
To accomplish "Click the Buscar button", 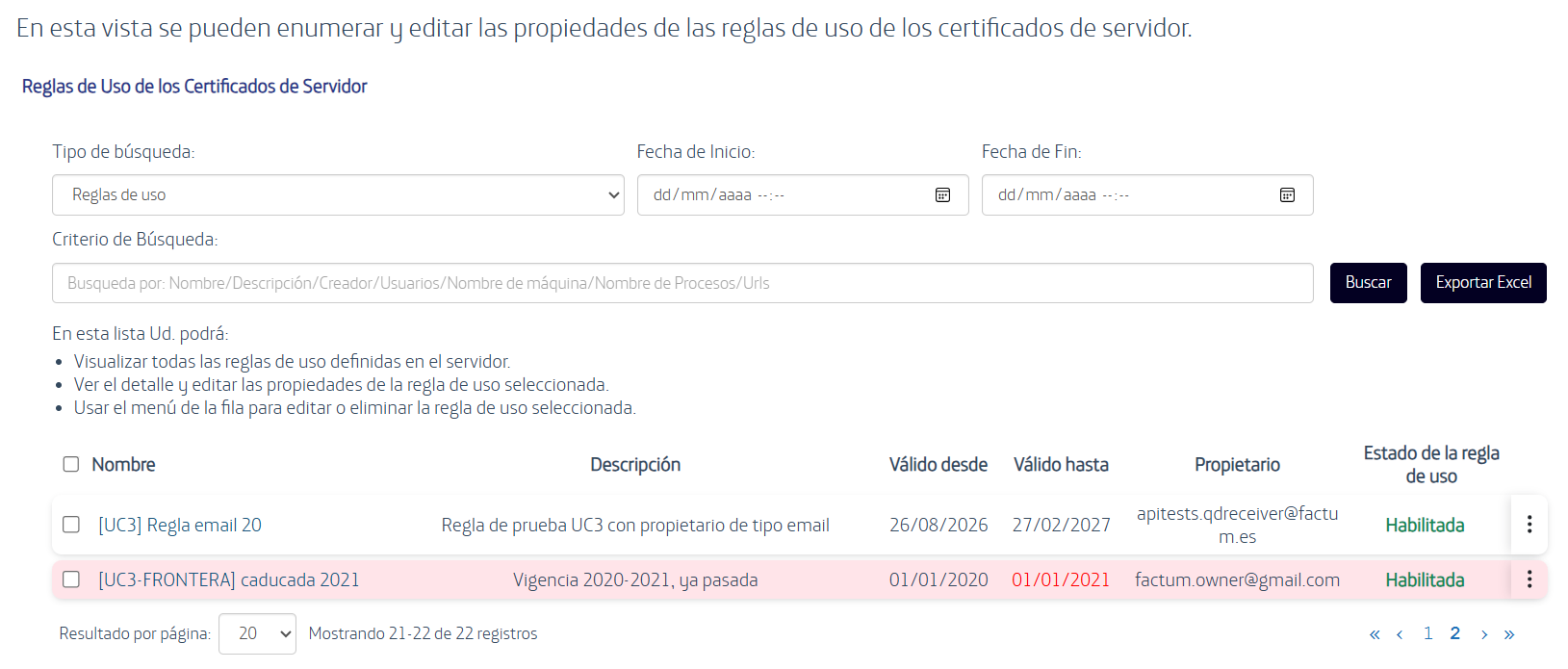I will [x=1369, y=283].
